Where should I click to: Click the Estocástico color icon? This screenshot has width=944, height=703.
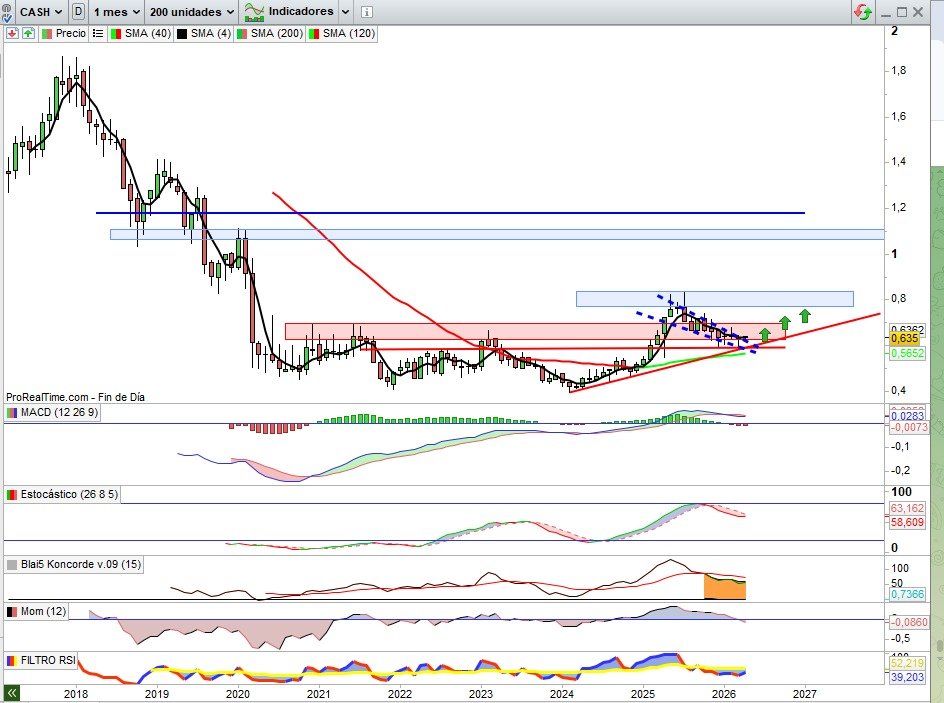coord(11,495)
